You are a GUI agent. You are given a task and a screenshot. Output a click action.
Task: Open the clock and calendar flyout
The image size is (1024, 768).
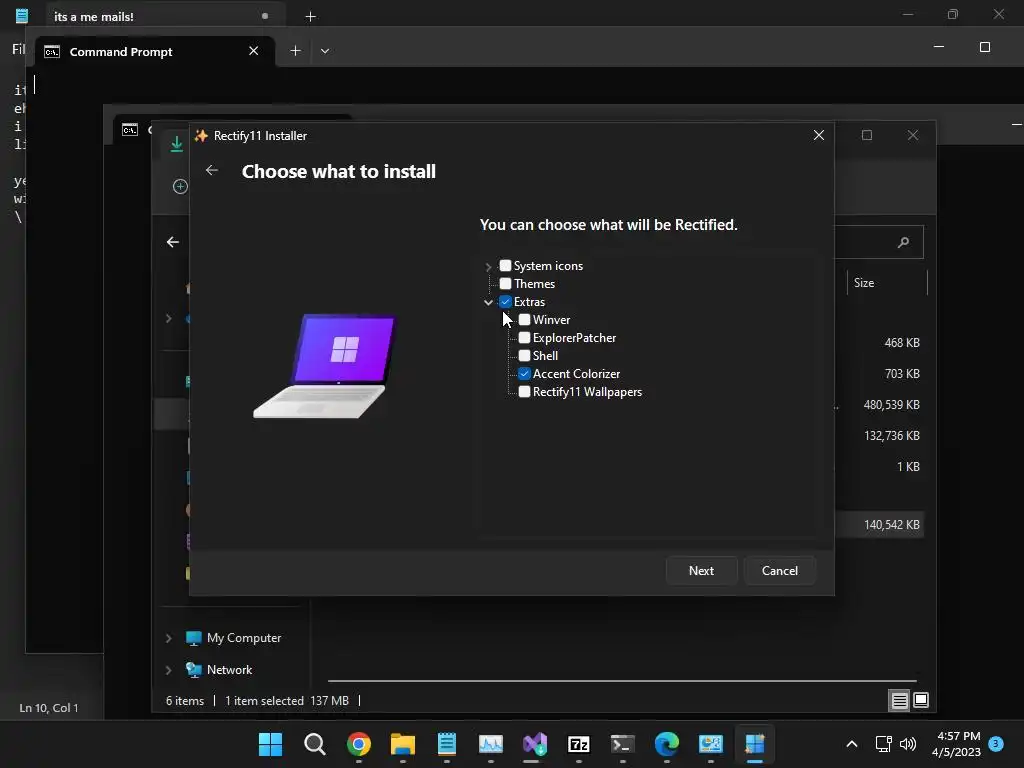956,744
